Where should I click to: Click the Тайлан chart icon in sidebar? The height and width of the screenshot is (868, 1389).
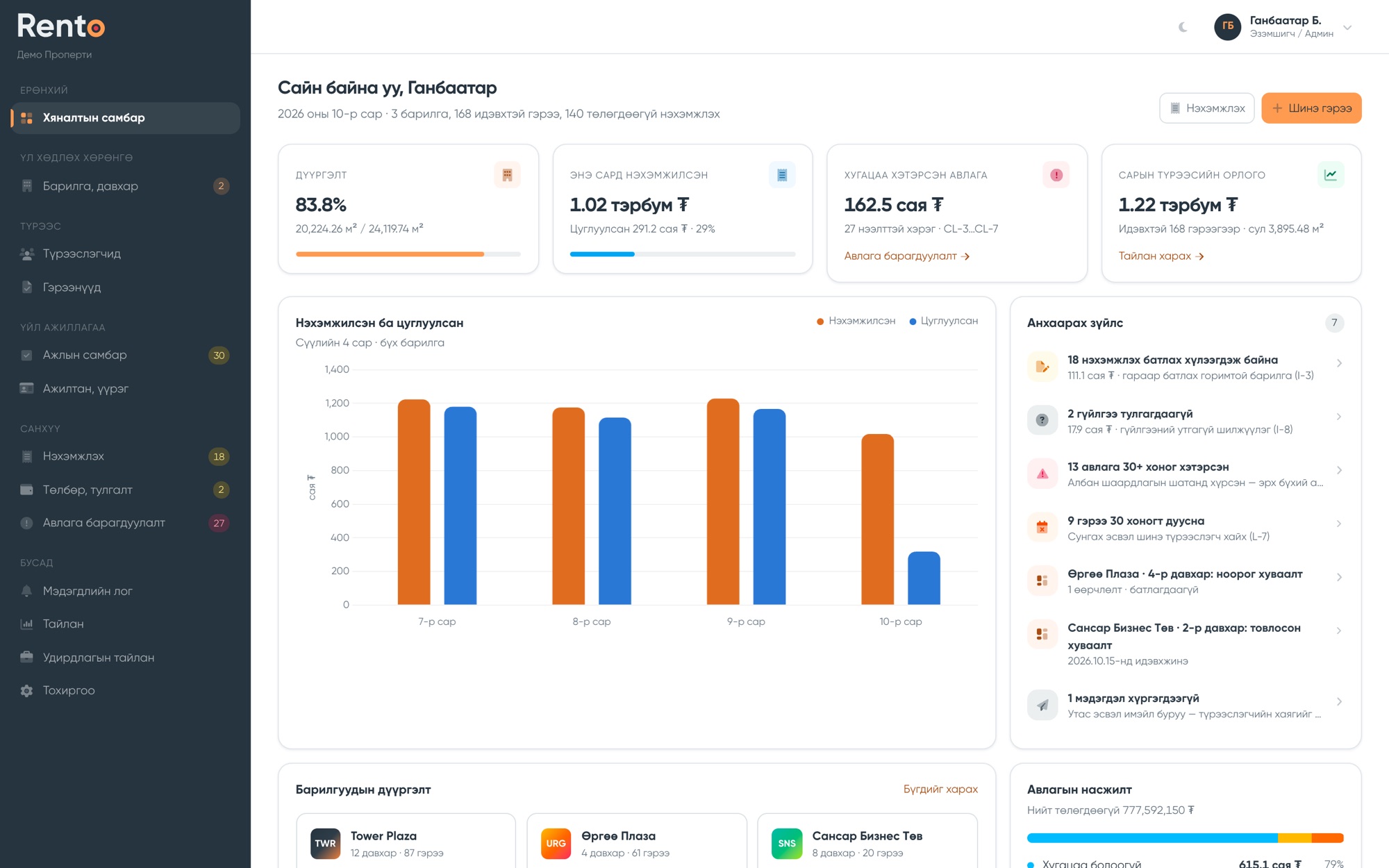click(26, 624)
